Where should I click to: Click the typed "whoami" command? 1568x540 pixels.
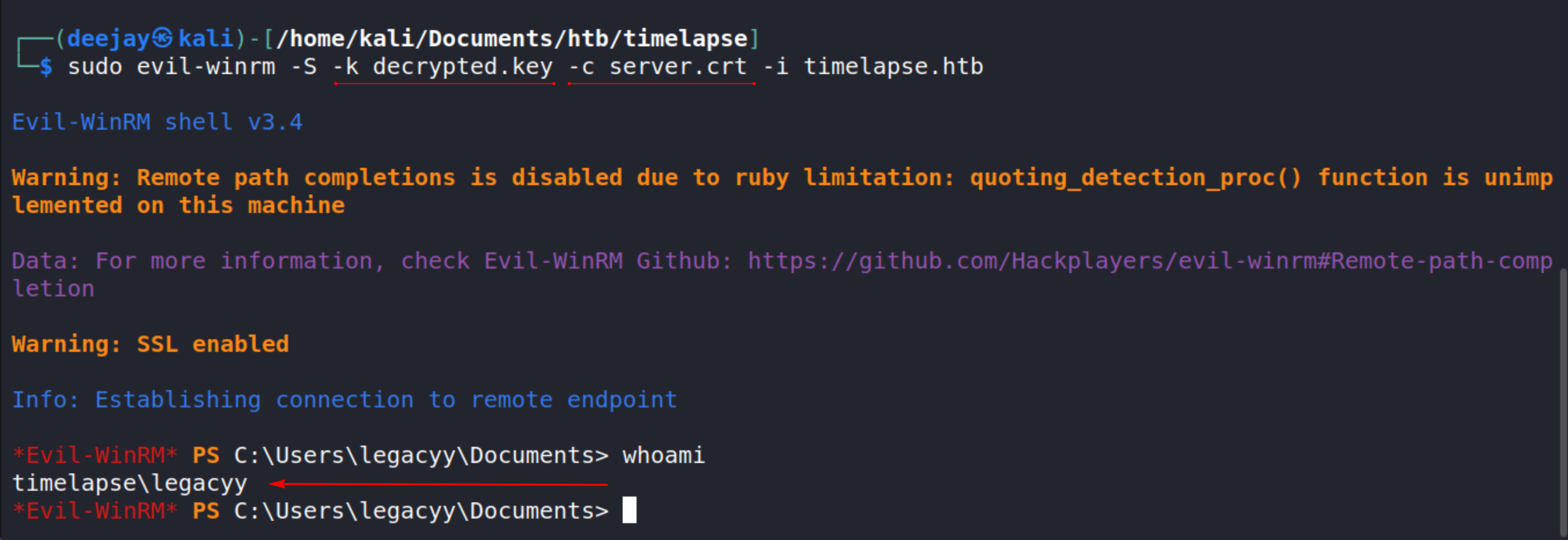point(663,455)
